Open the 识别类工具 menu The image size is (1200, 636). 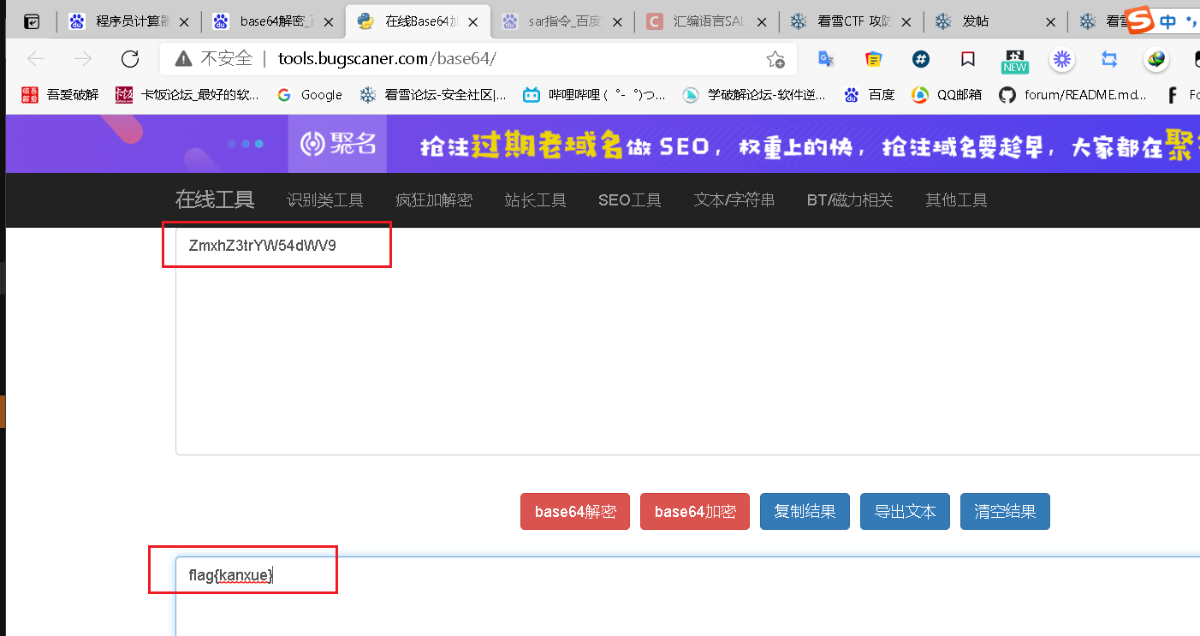point(325,200)
